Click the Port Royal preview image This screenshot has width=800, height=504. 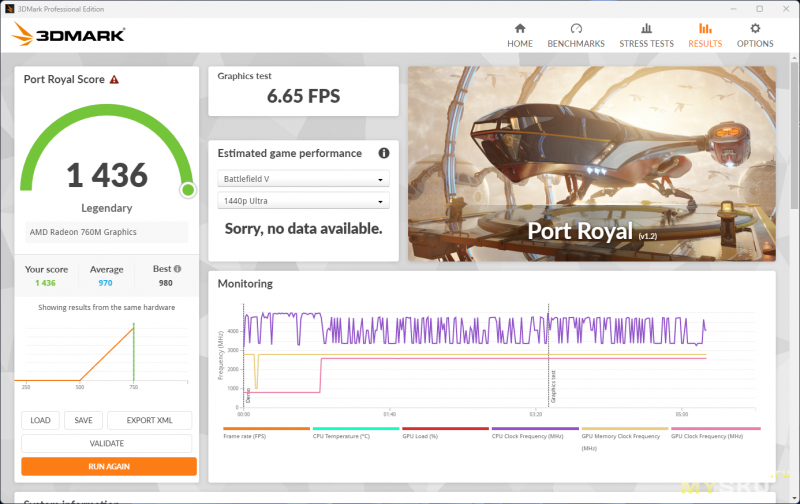pyautogui.click(x=592, y=164)
